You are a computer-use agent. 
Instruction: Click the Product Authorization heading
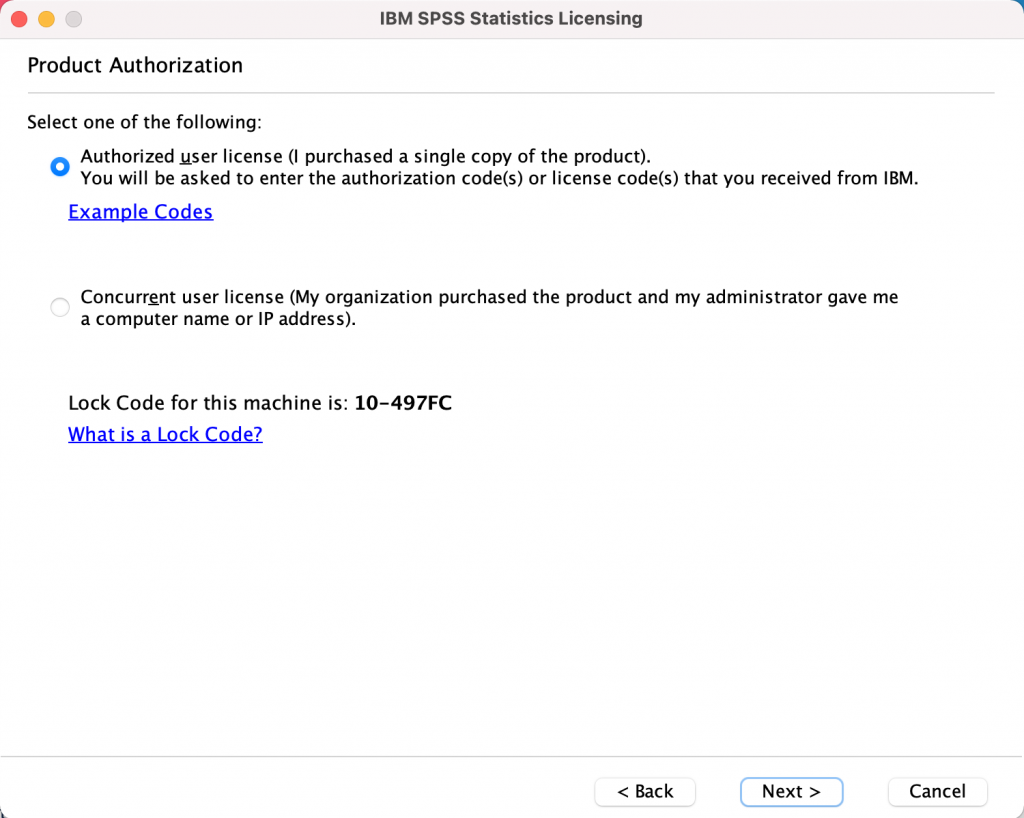[135, 65]
